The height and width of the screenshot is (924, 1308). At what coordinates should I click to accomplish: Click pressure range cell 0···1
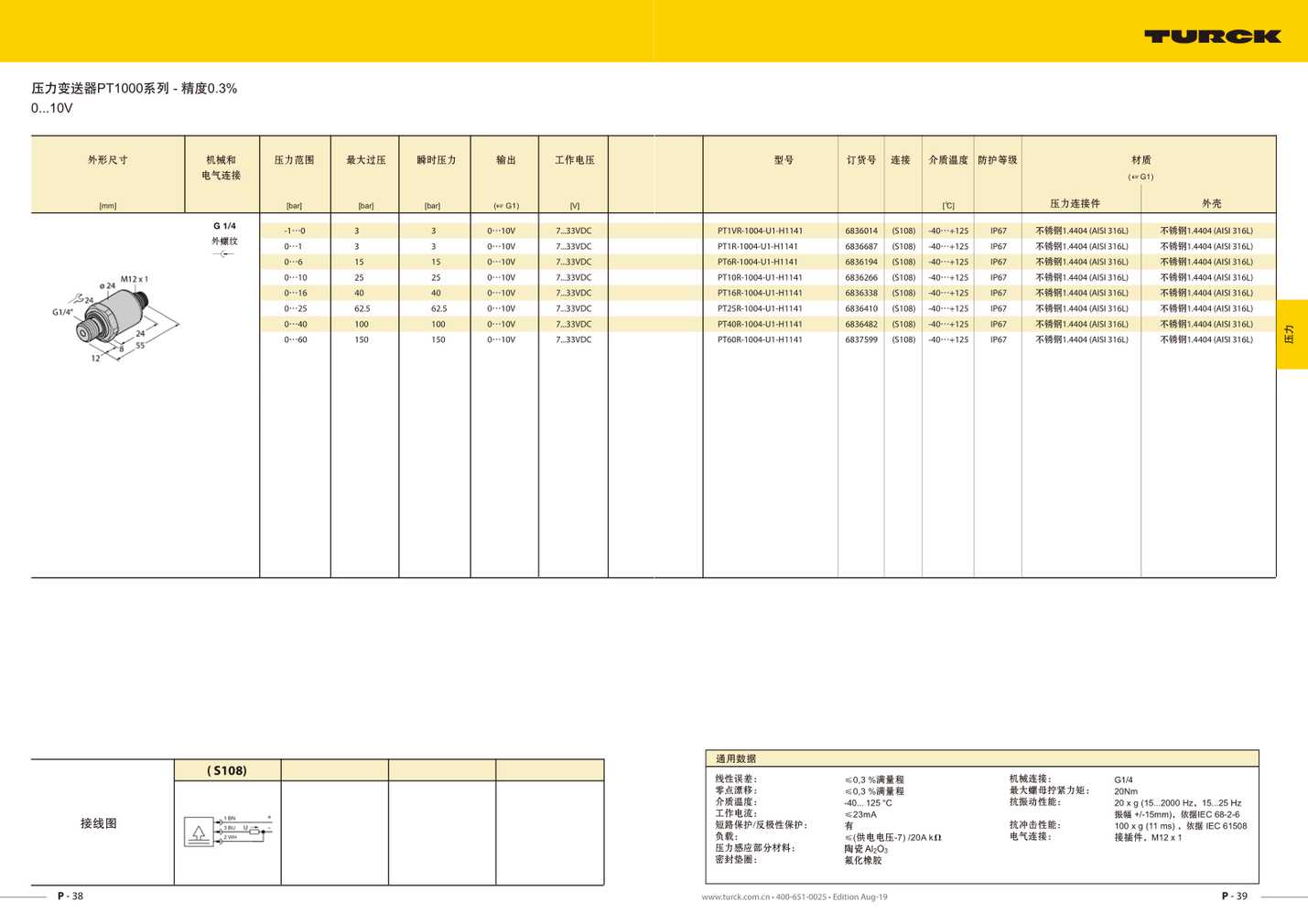point(293,246)
